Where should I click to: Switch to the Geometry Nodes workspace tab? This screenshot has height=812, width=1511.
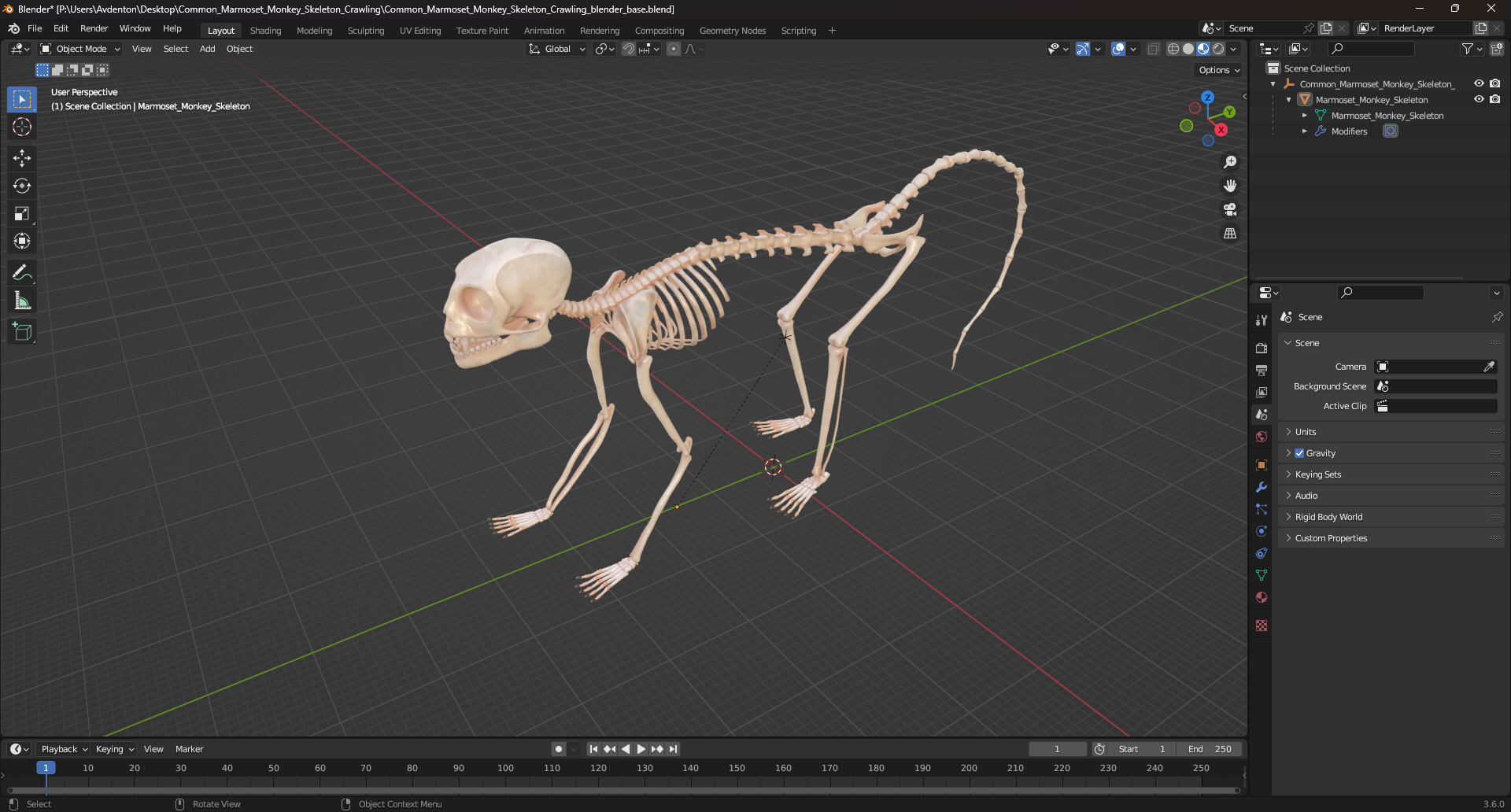coord(732,31)
